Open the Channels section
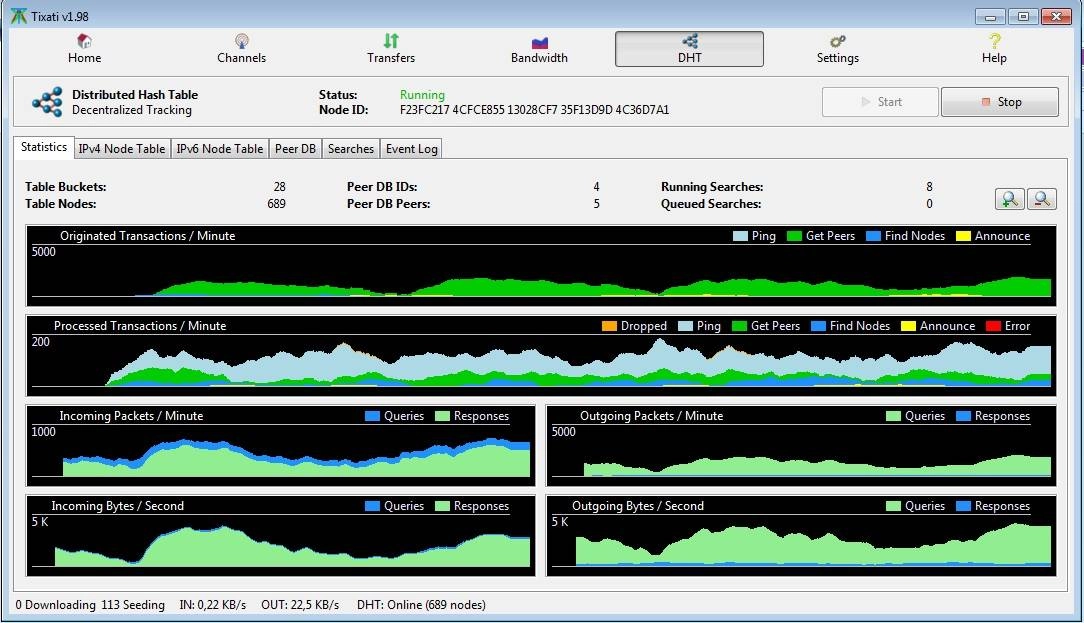 (x=241, y=49)
